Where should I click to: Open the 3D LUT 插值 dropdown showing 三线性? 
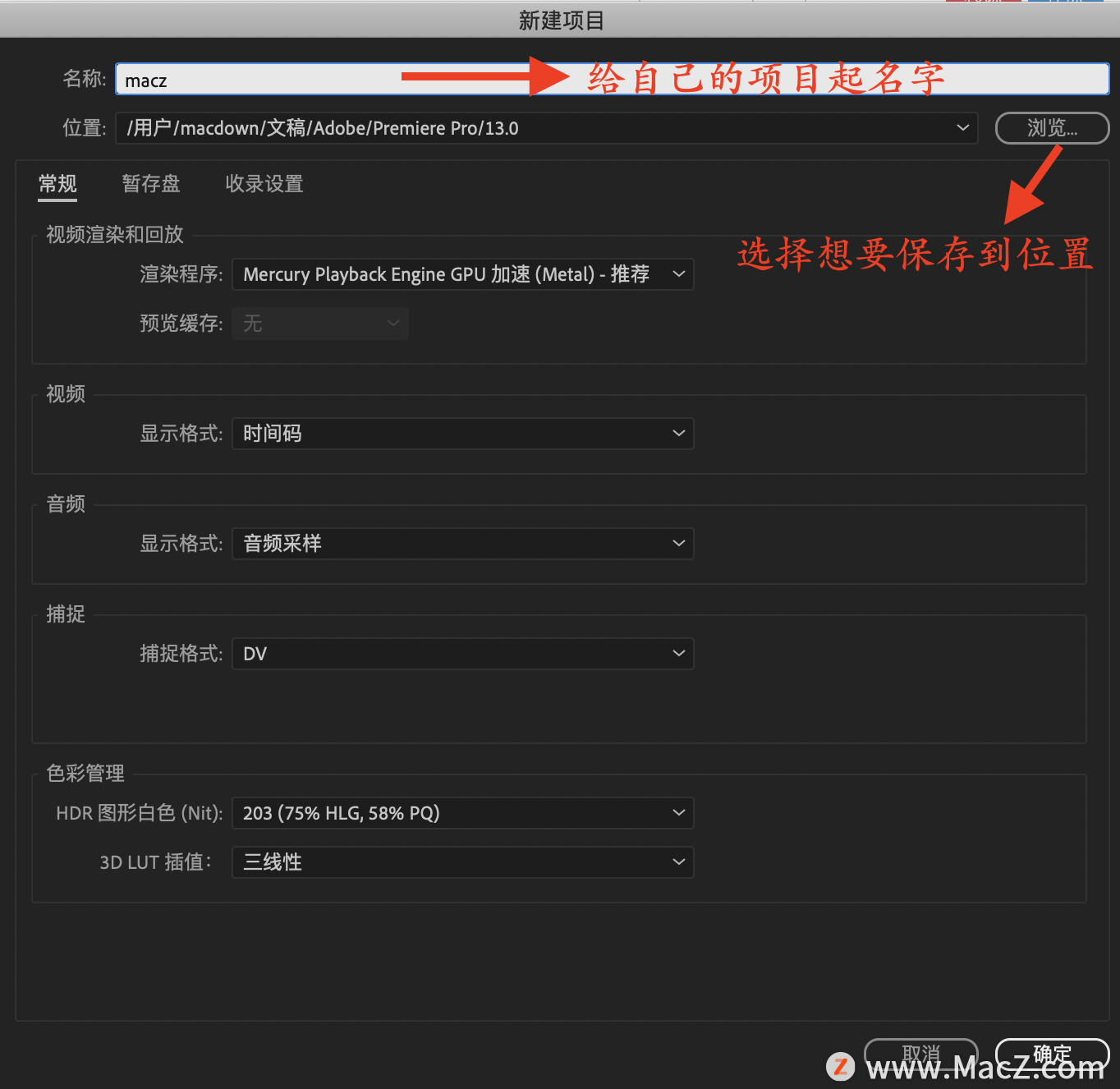[x=463, y=862]
